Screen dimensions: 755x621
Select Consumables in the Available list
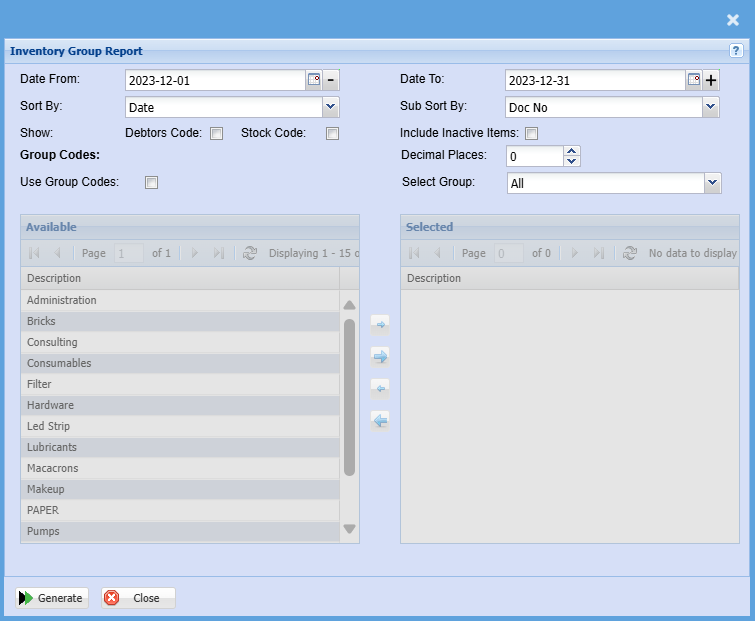coord(59,363)
